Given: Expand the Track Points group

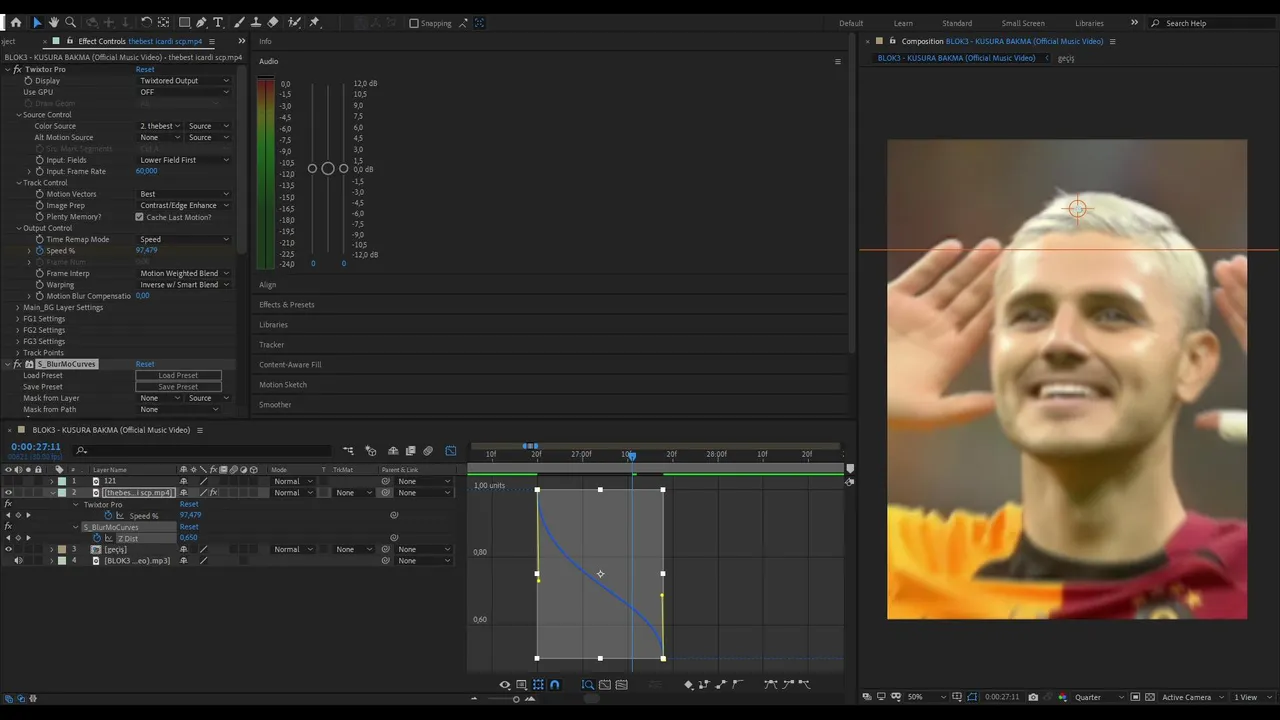Looking at the screenshot, I should click(x=18, y=353).
